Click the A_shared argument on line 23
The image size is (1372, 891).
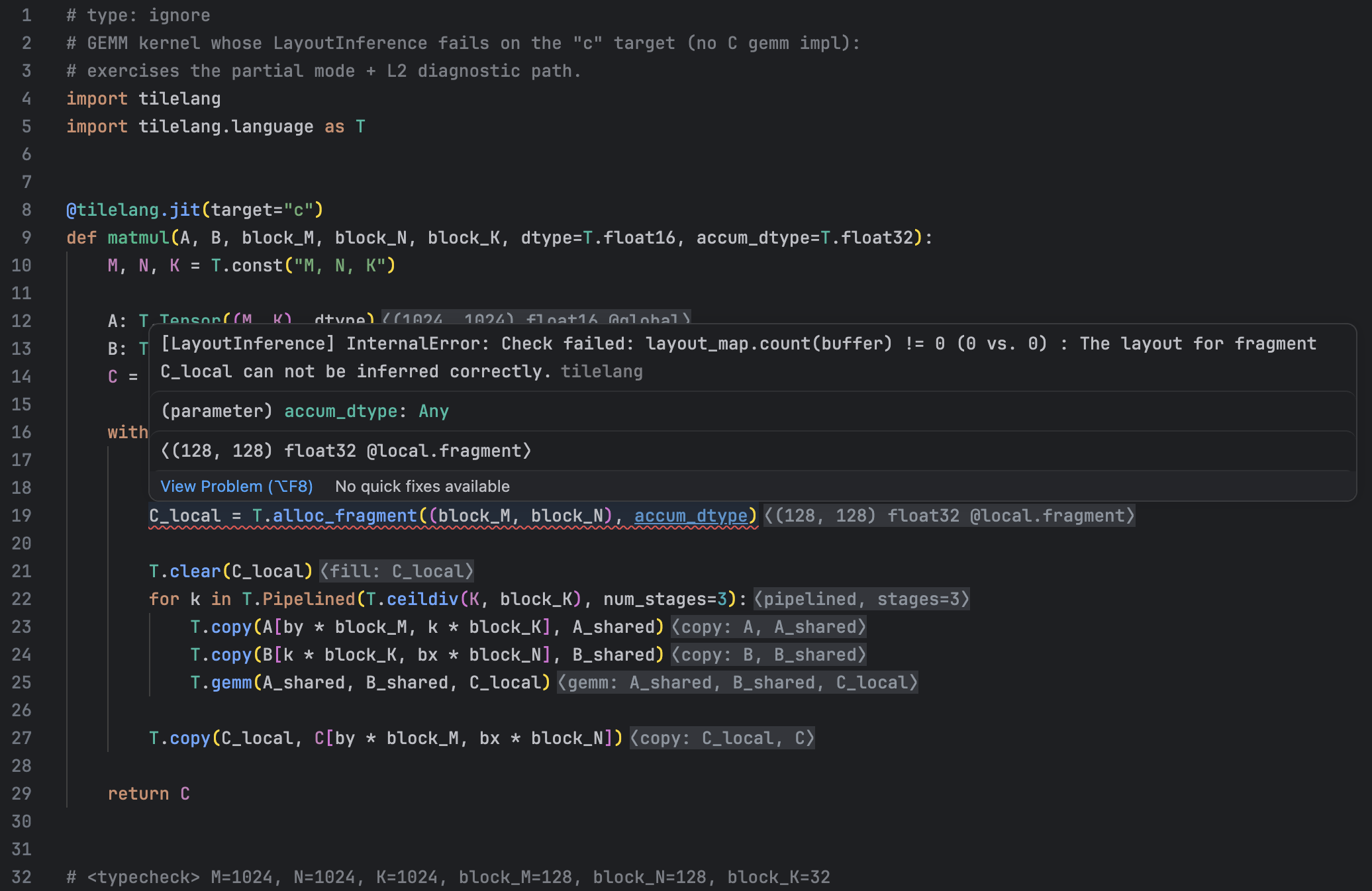[613, 627]
